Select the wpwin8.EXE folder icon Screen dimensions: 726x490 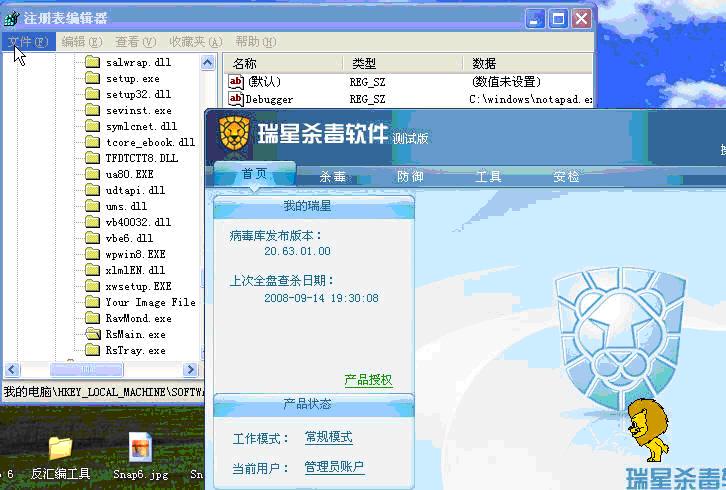coord(93,254)
